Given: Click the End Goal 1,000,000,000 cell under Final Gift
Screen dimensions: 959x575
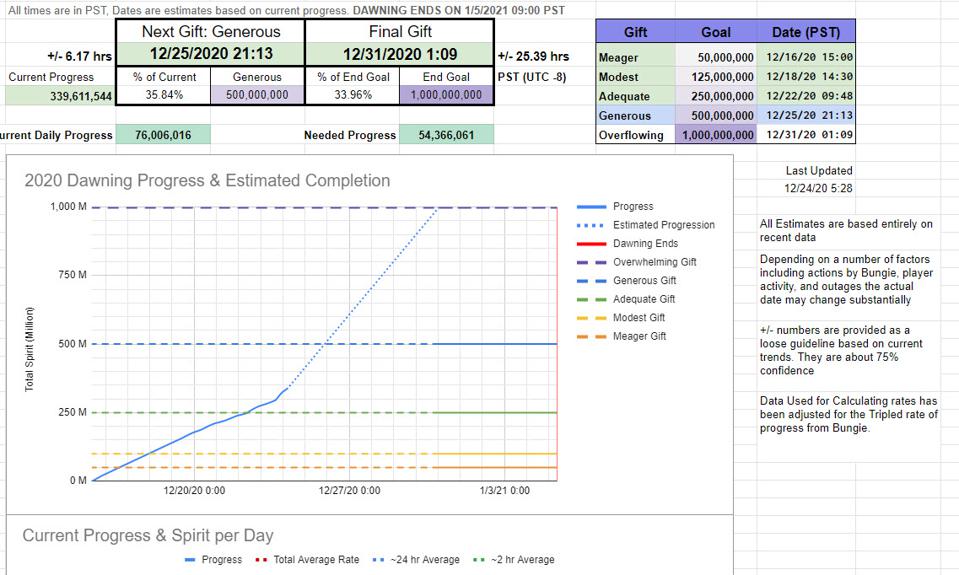Looking at the screenshot, I should (446, 95).
